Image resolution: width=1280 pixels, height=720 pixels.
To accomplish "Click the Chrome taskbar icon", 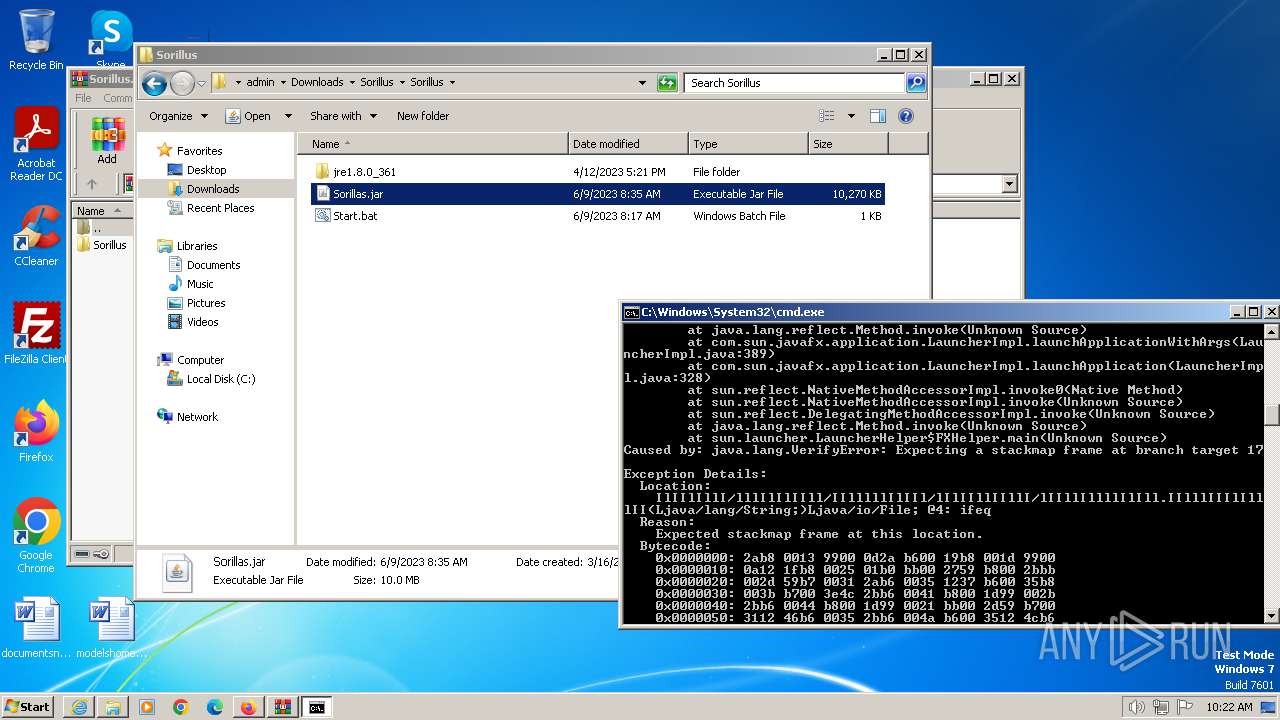I will 181,707.
